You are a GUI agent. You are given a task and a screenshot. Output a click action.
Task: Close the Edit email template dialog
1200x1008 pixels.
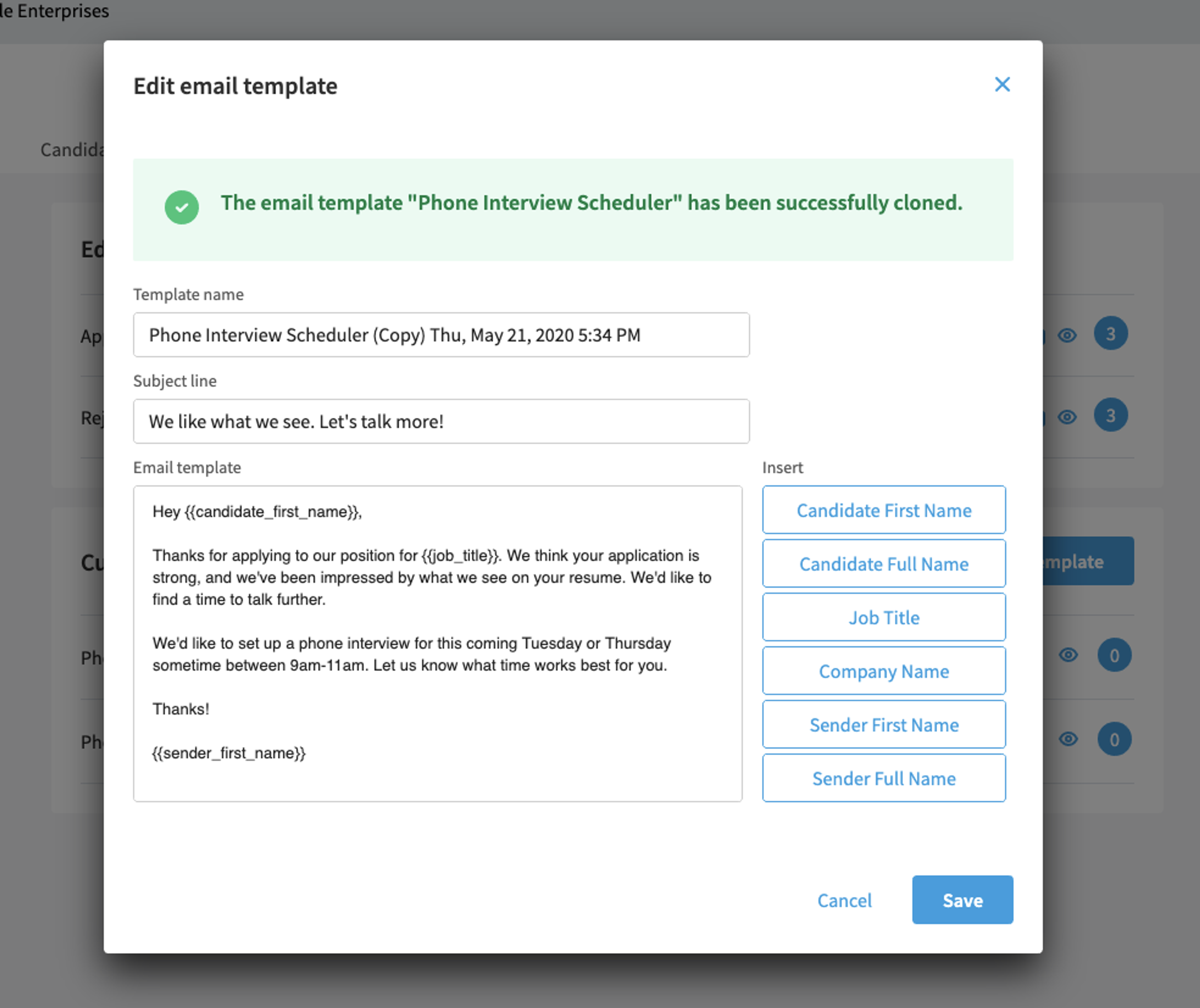pos(1002,85)
